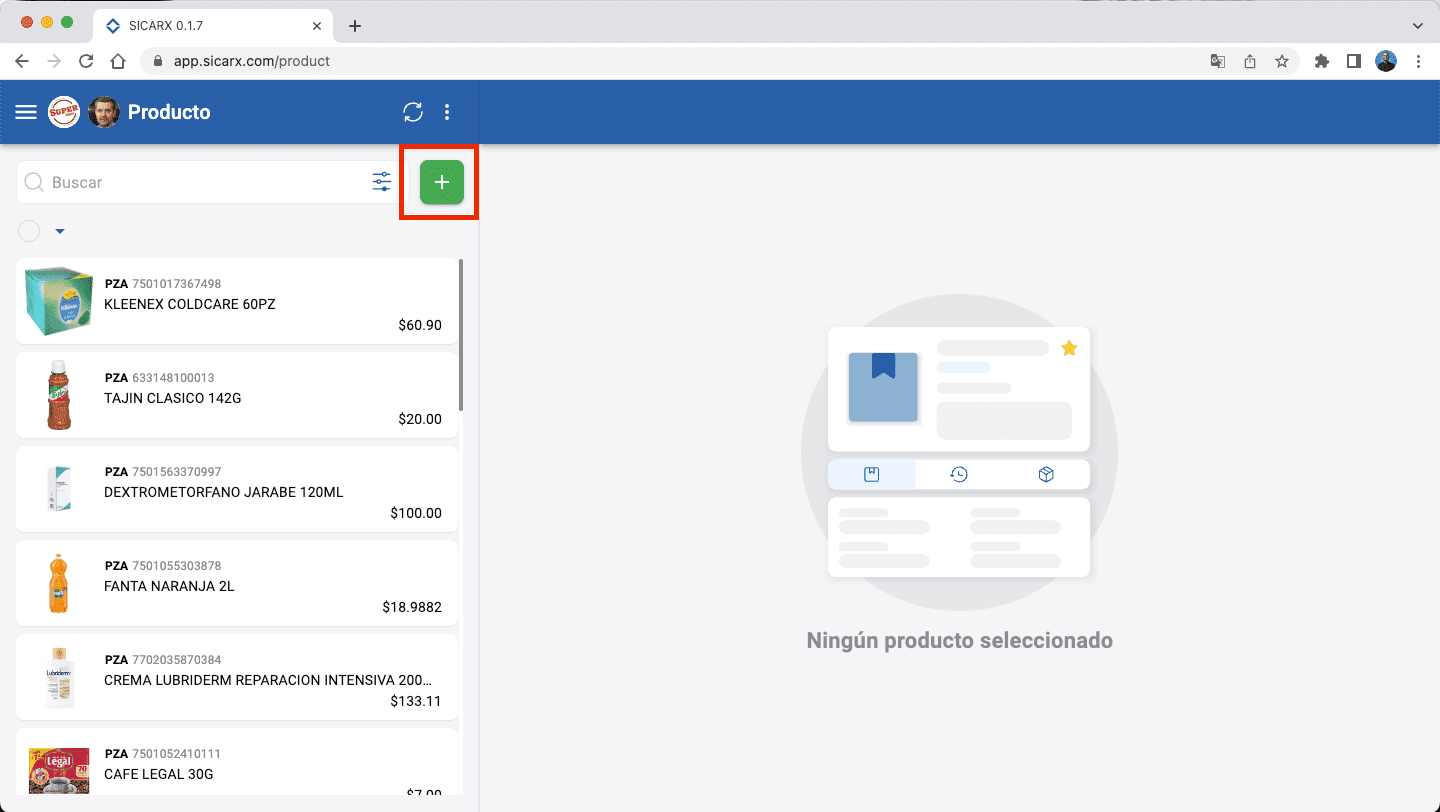Click the Super store logo
Screen dimensions: 1440x812
[63, 112]
